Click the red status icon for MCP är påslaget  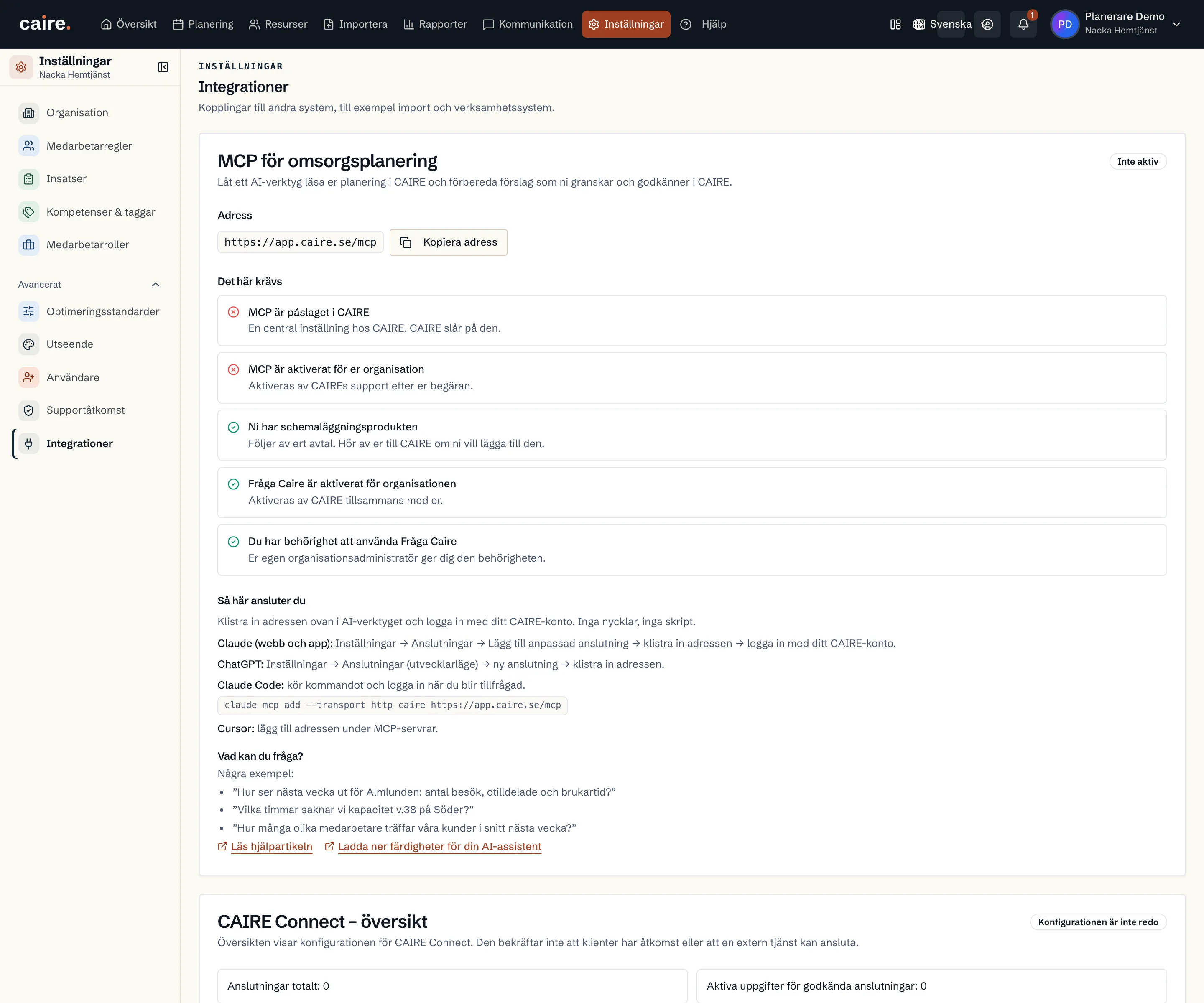pyautogui.click(x=233, y=312)
